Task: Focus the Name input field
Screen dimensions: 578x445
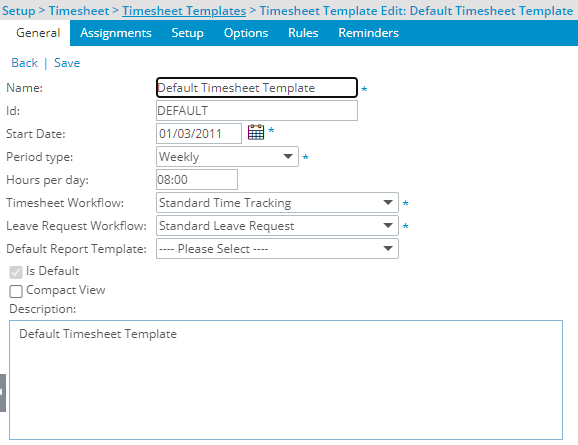Action: (x=257, y=88)
